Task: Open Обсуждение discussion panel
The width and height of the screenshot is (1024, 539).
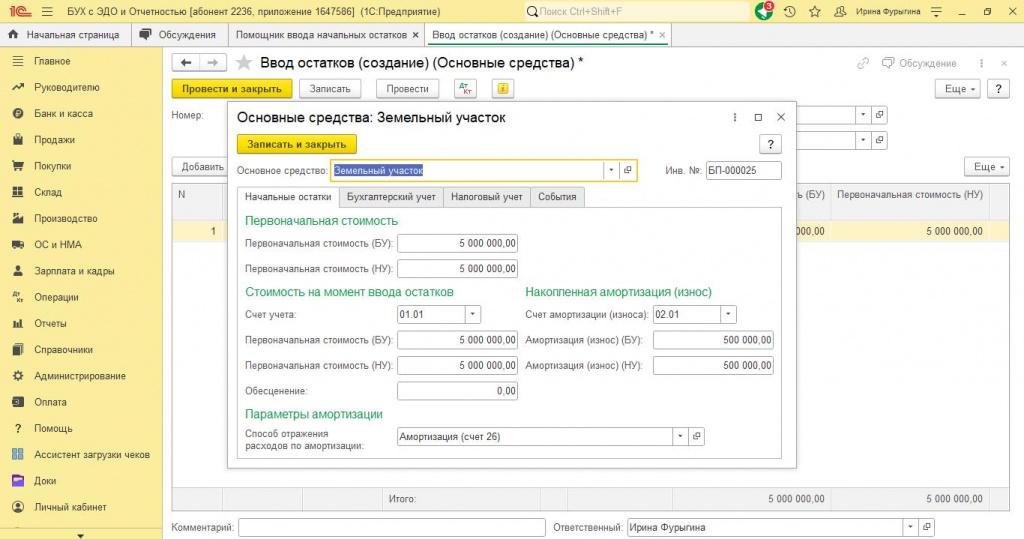Action: click(x=920, y=63)
